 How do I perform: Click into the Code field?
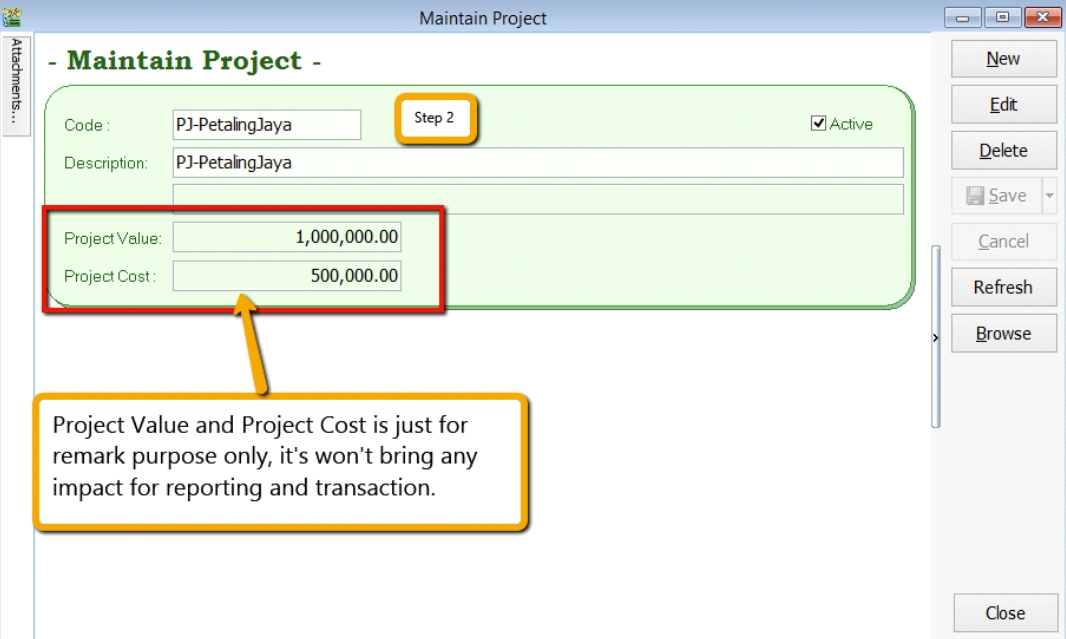point(266,125)
